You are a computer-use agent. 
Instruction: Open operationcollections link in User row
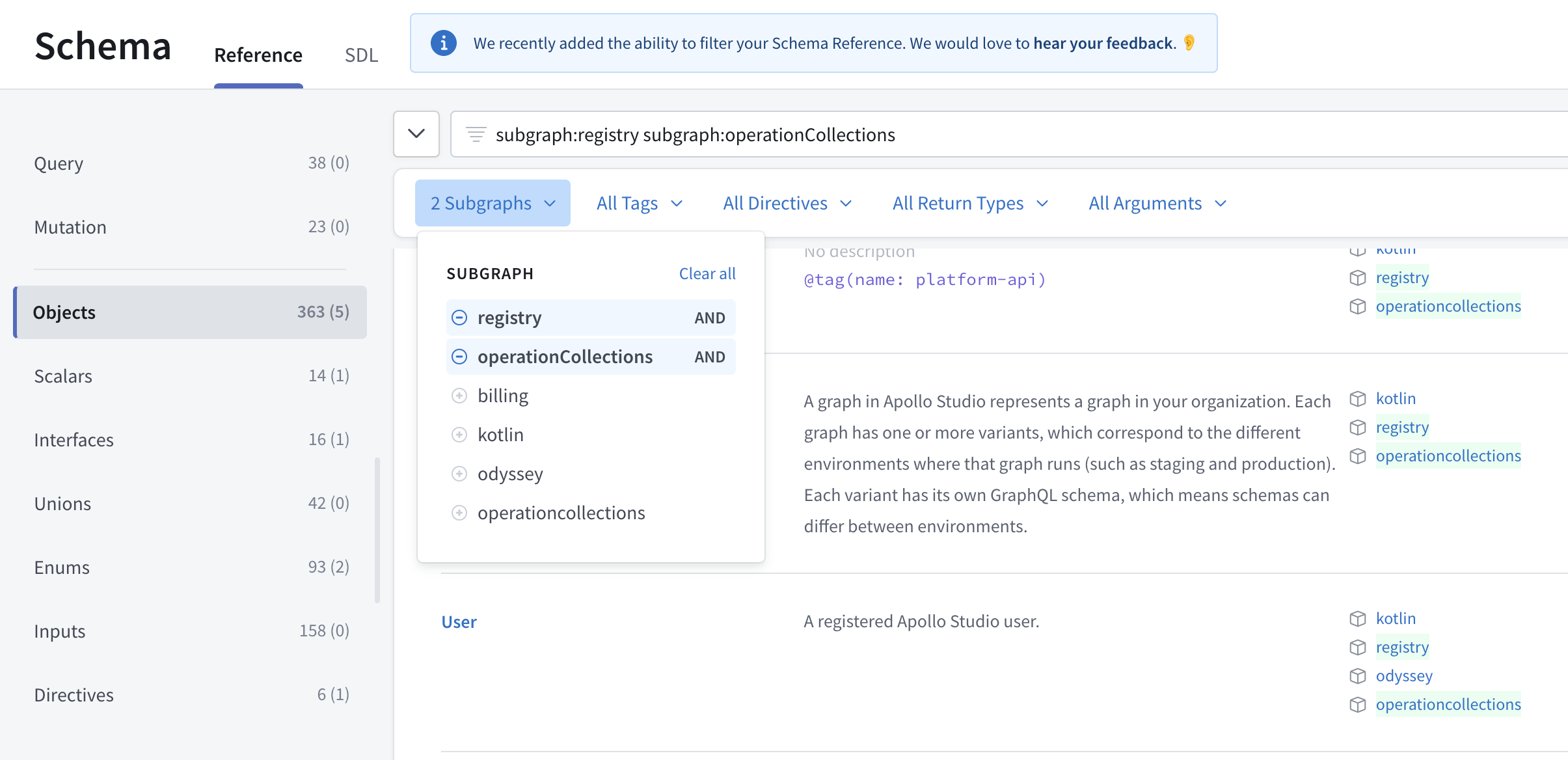pos(1448,705)
